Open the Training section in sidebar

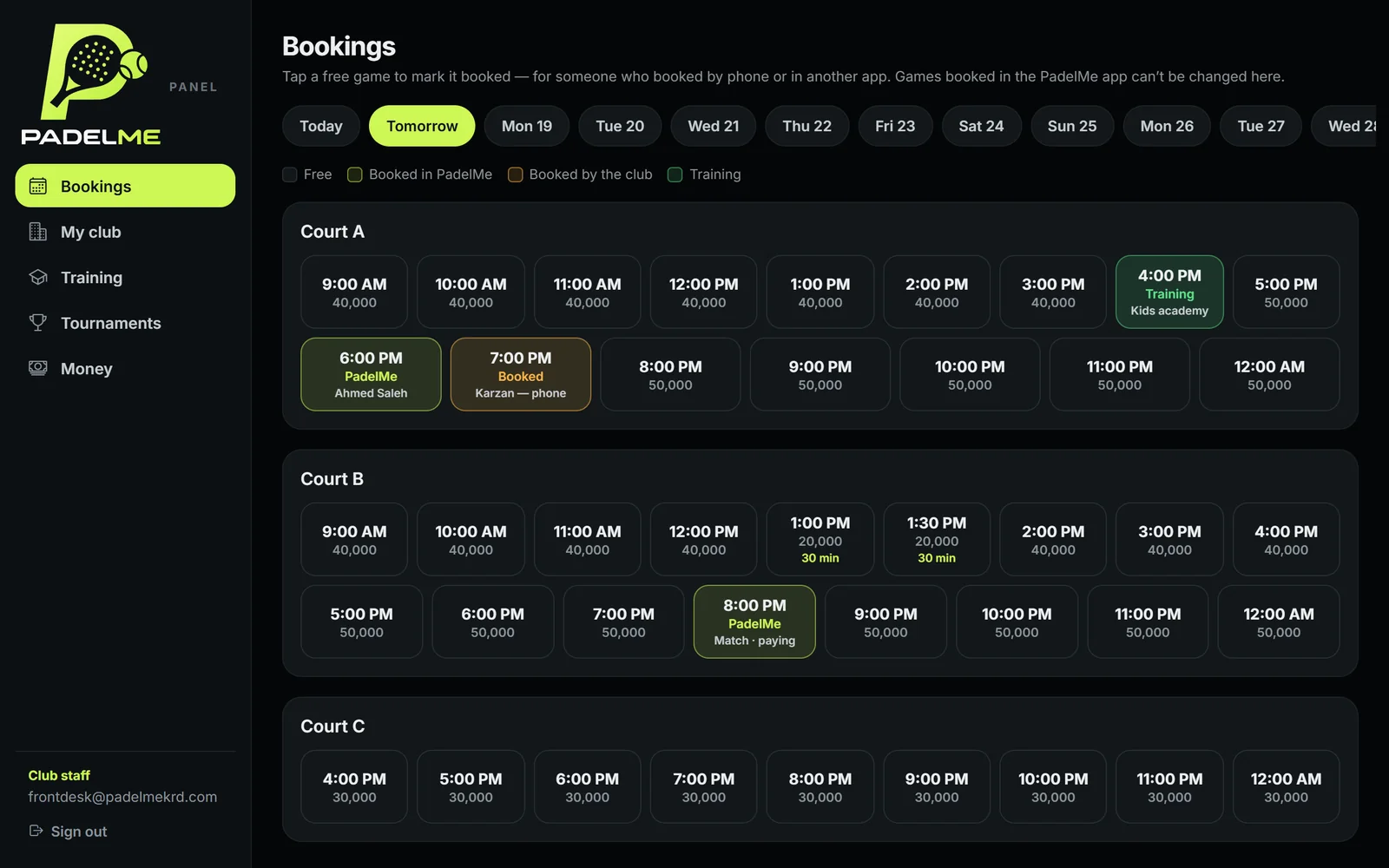click(125, 277)
